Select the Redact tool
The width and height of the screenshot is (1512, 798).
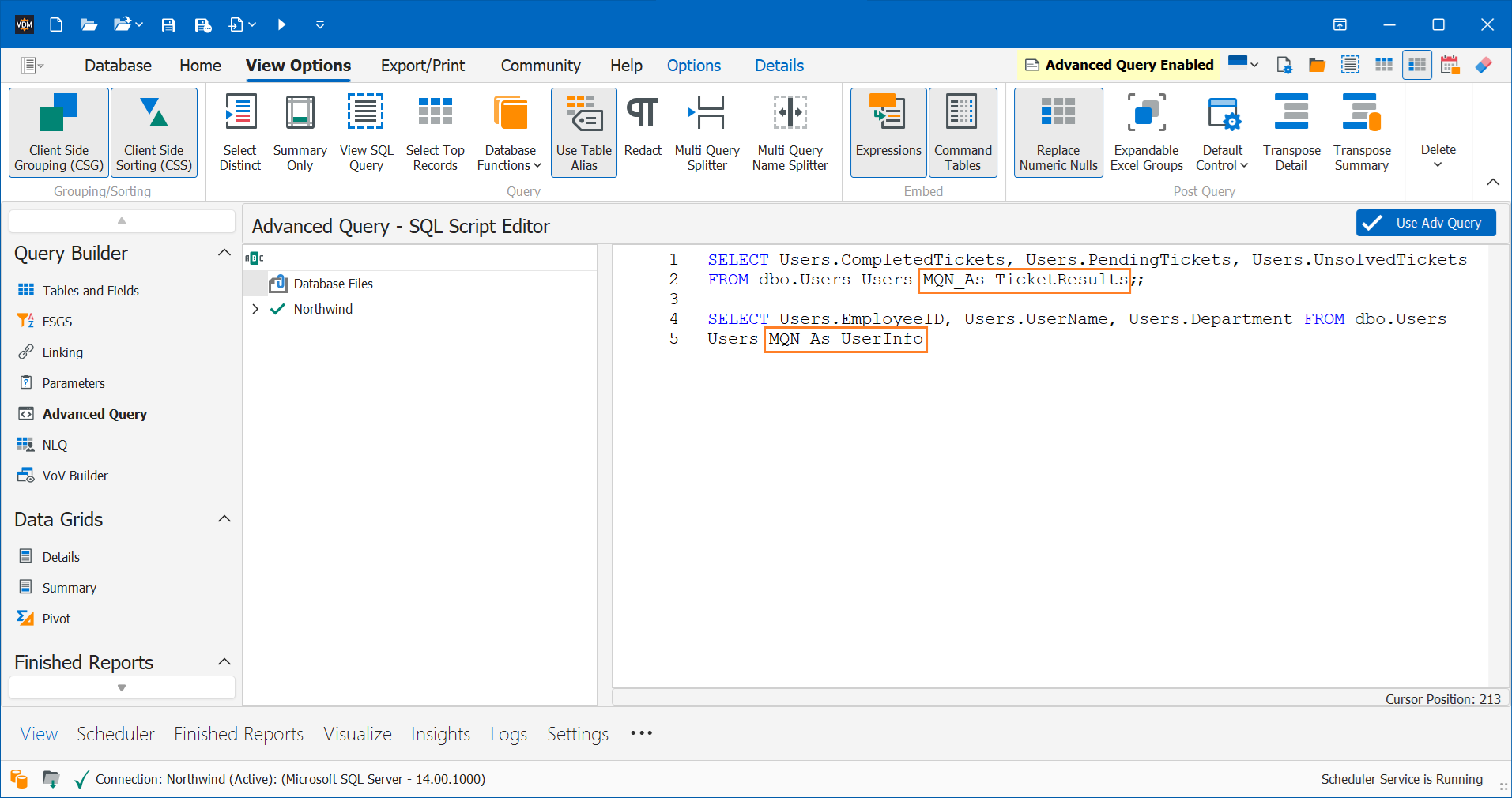coord(642,133)
